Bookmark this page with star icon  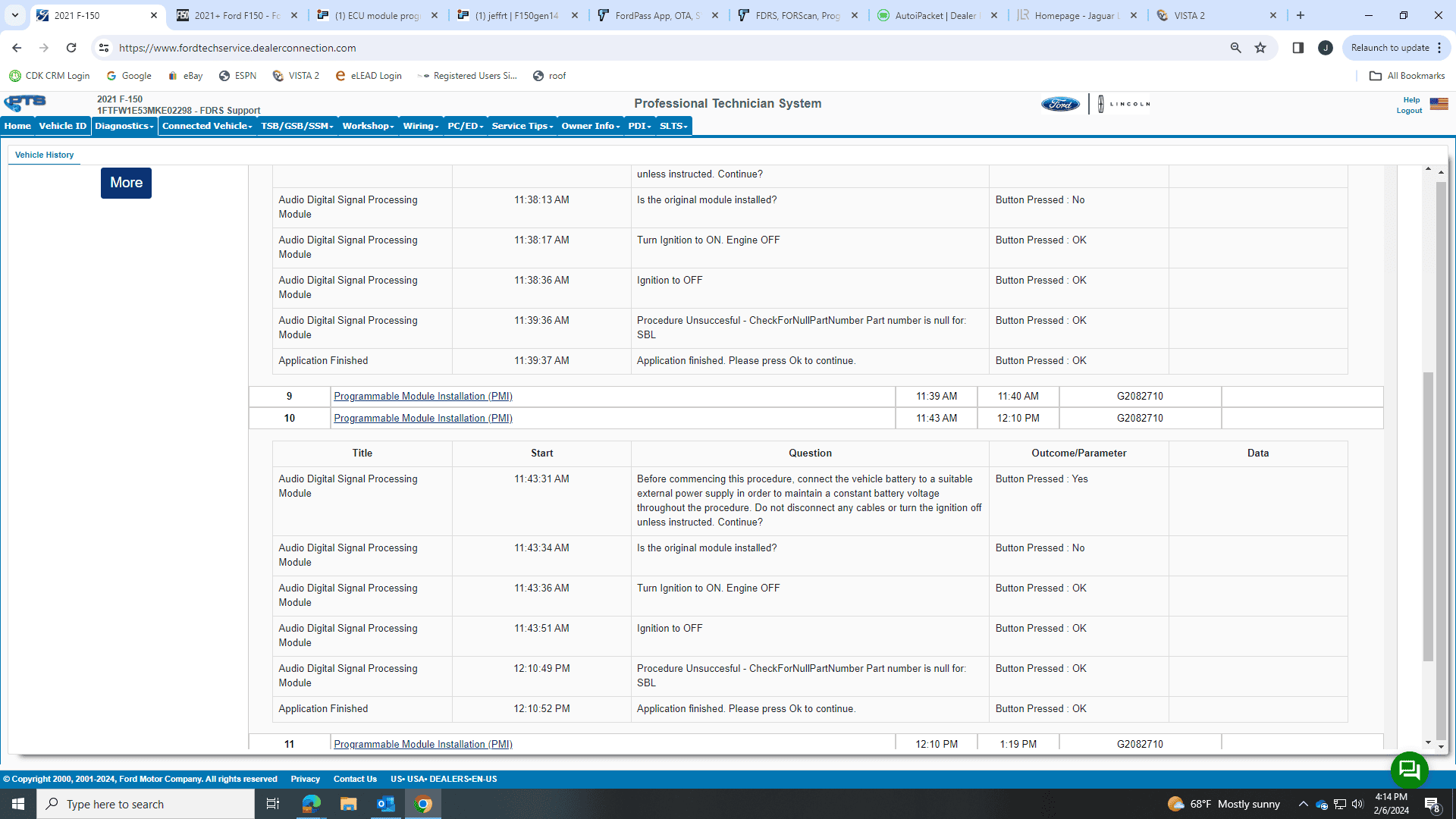(x=1260, y=48)
